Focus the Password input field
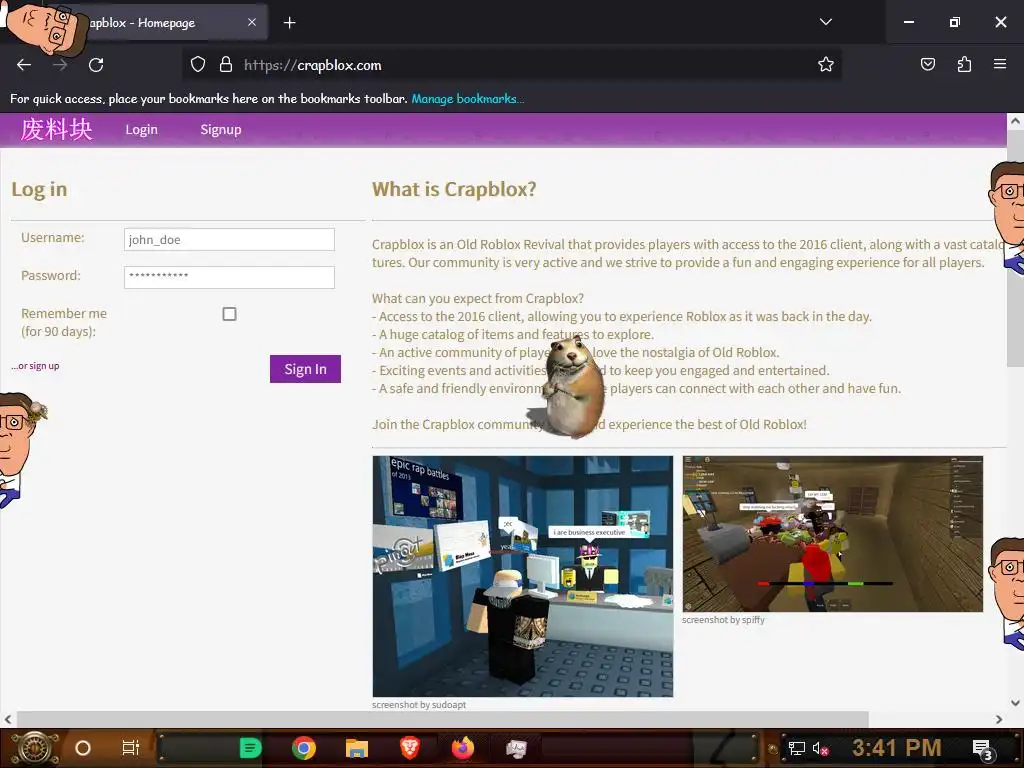 229,277
